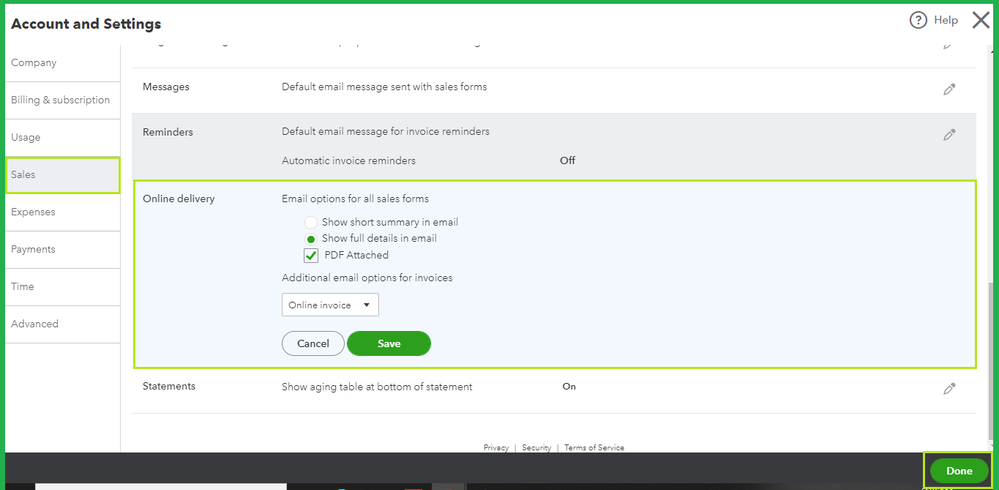The image size is (999, 490).
Task: Switch to the Usage tab
Action: [x=62, y=138]
